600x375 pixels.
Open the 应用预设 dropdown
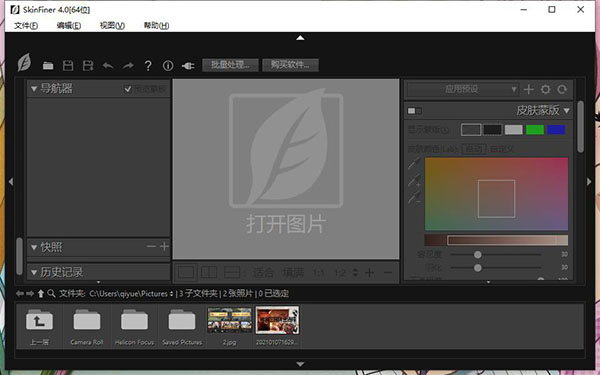[x=462, y=90]
